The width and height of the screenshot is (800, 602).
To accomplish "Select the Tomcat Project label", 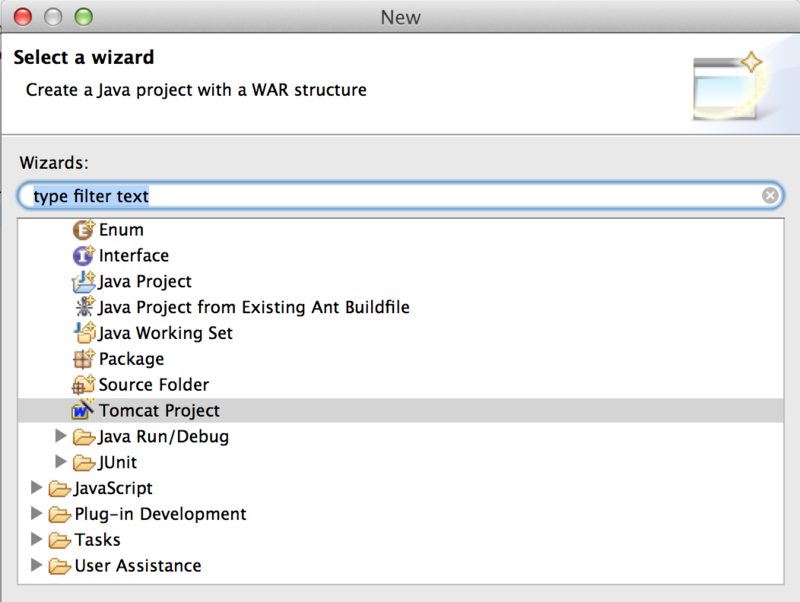I will click(159, 411).
